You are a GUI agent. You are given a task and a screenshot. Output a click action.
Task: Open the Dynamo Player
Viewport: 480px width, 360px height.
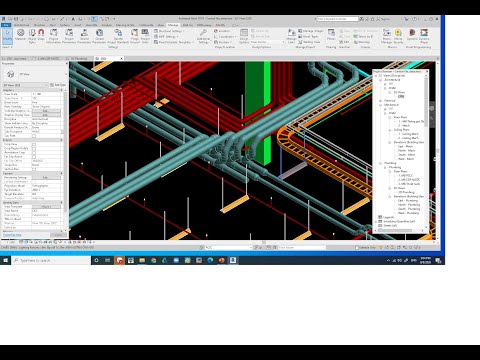[x=424, y=36]
